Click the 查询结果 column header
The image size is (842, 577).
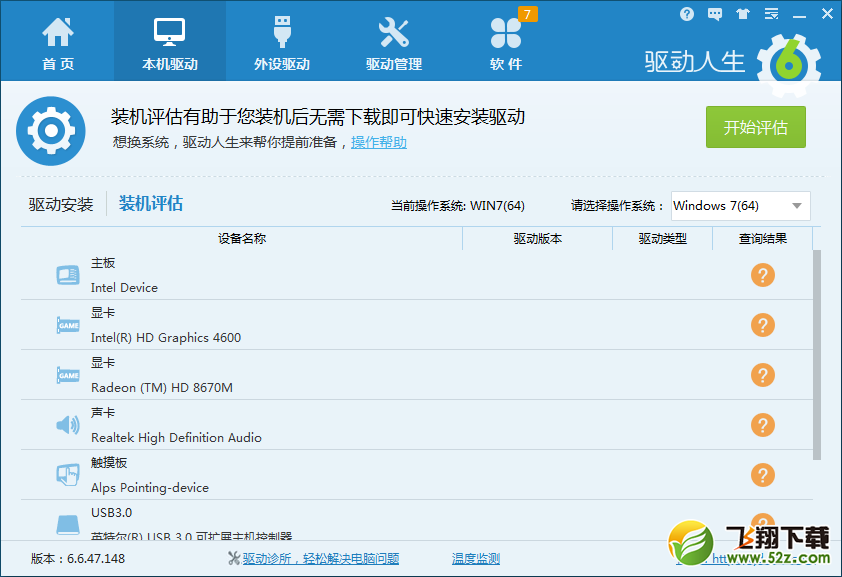[x=763, y=238]
